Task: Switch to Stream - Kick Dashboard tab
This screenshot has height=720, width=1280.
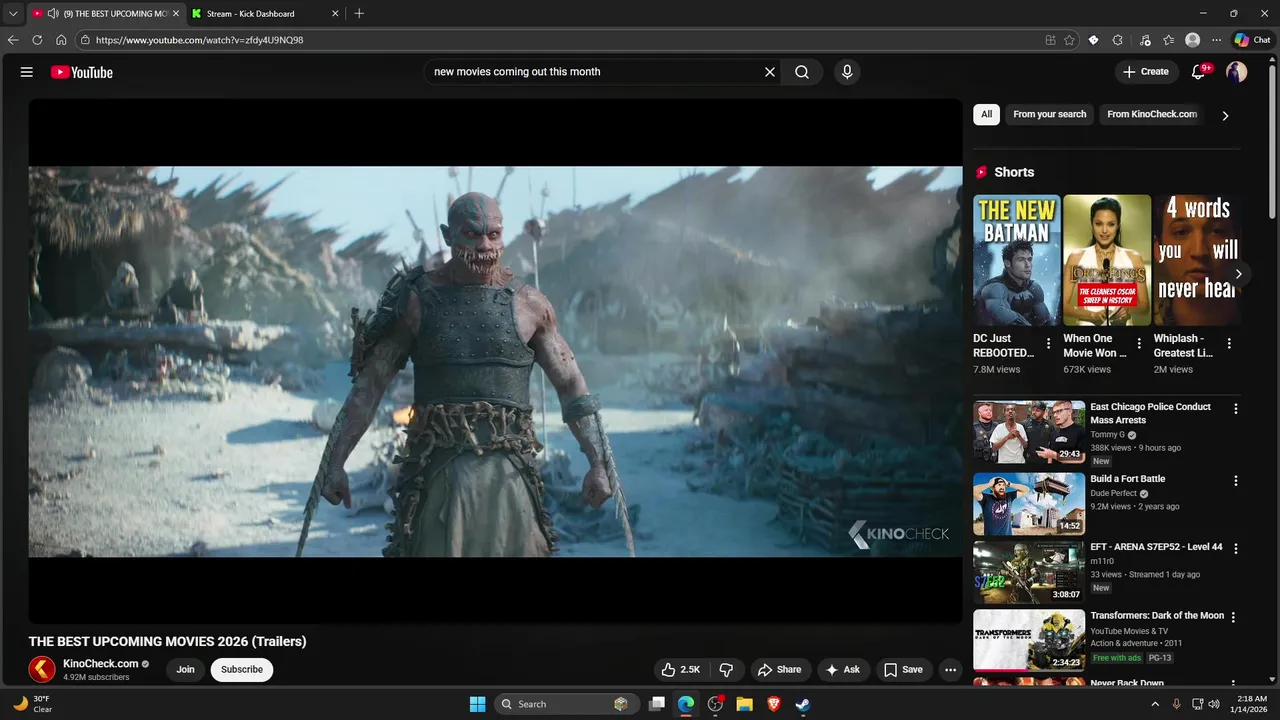Action: [263, 14]
